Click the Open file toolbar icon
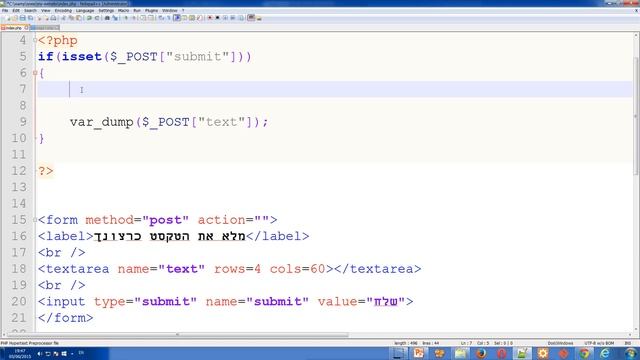Image resolution: width=640 pixels, height=360 pixels. (x=15, y=18)
